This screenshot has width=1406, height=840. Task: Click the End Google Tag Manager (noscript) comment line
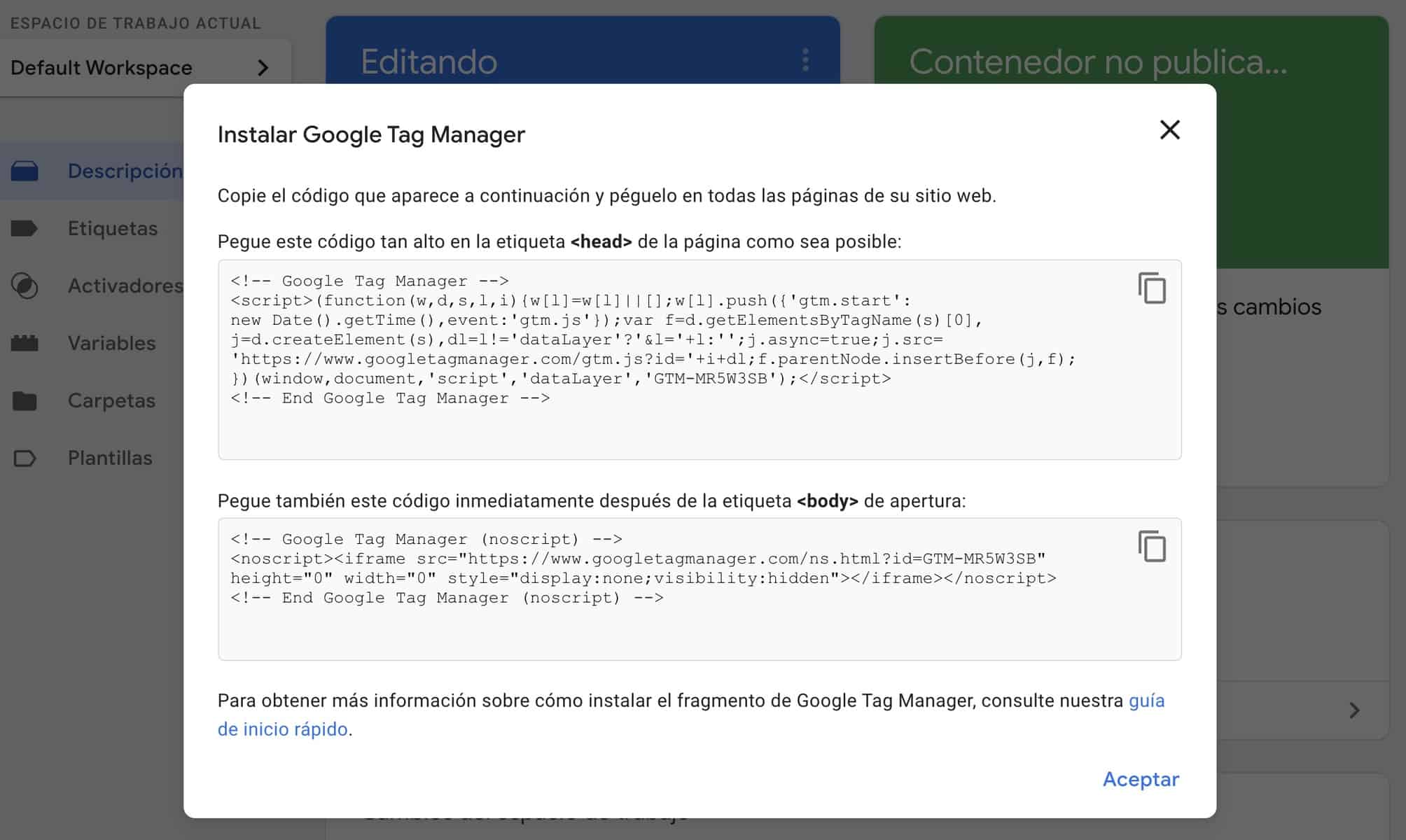click(447, 598)
